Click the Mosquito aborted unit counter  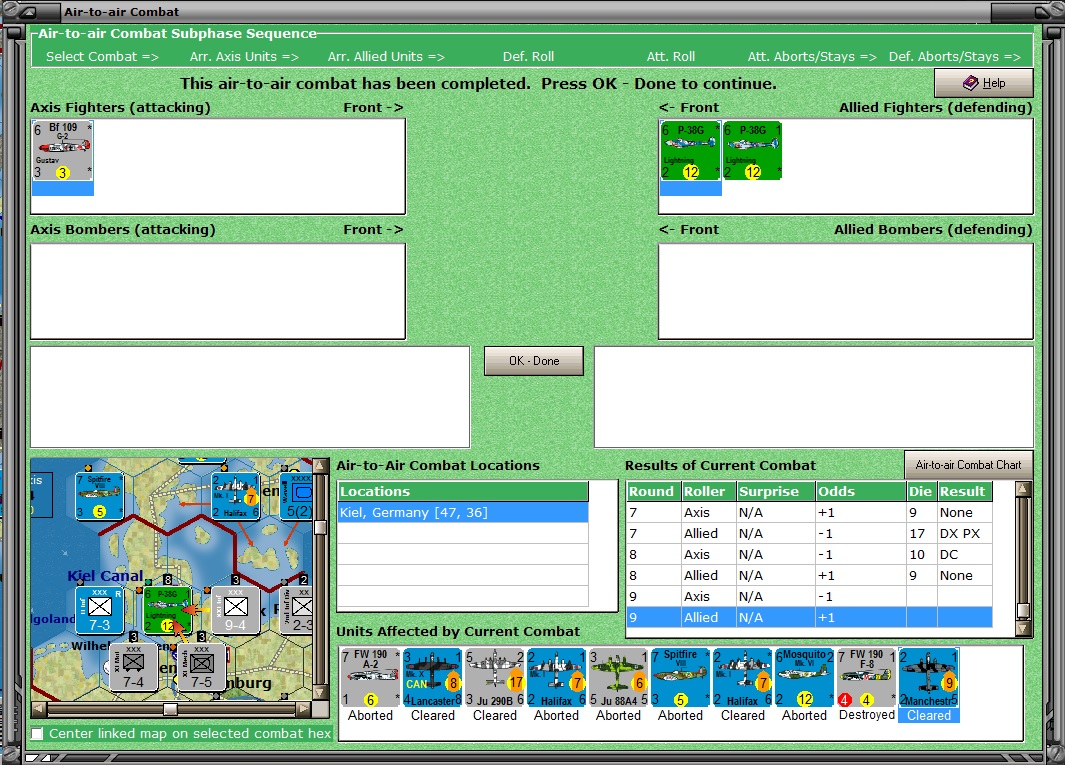(x=804, y=678)
